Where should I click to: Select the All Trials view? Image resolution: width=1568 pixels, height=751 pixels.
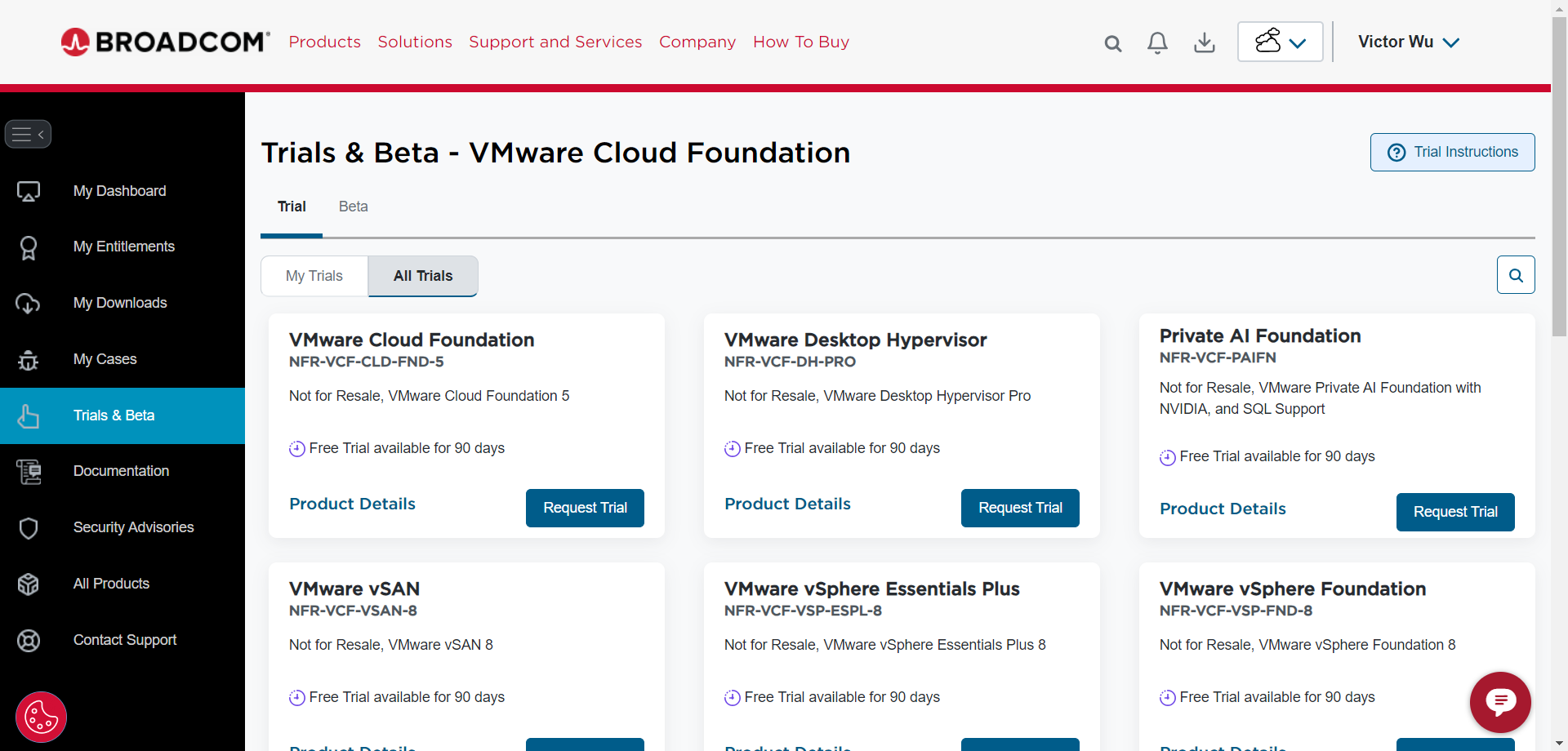click(x=423, y=276)
